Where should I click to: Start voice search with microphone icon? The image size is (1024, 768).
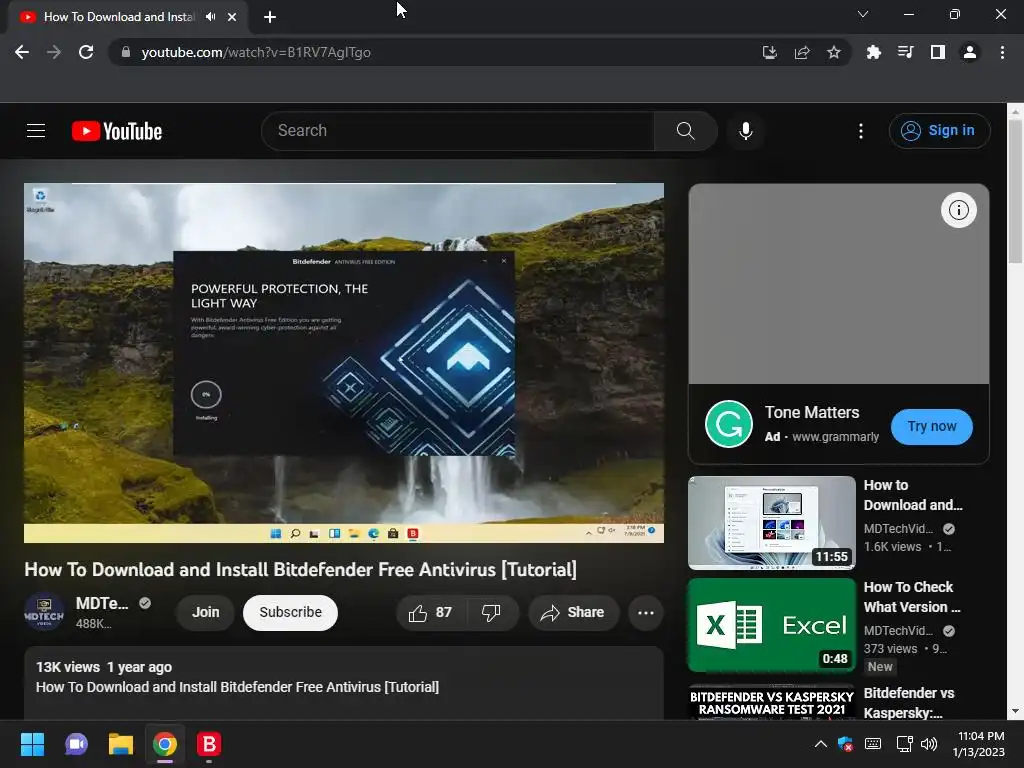pos(746,131)
